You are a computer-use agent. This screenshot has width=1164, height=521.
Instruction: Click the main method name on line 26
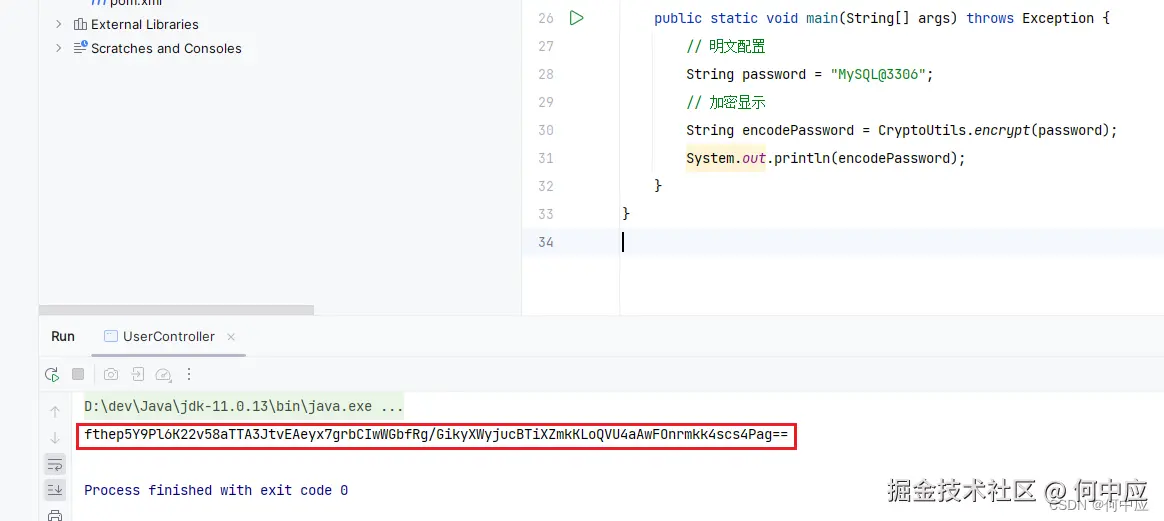coord(822,19)
